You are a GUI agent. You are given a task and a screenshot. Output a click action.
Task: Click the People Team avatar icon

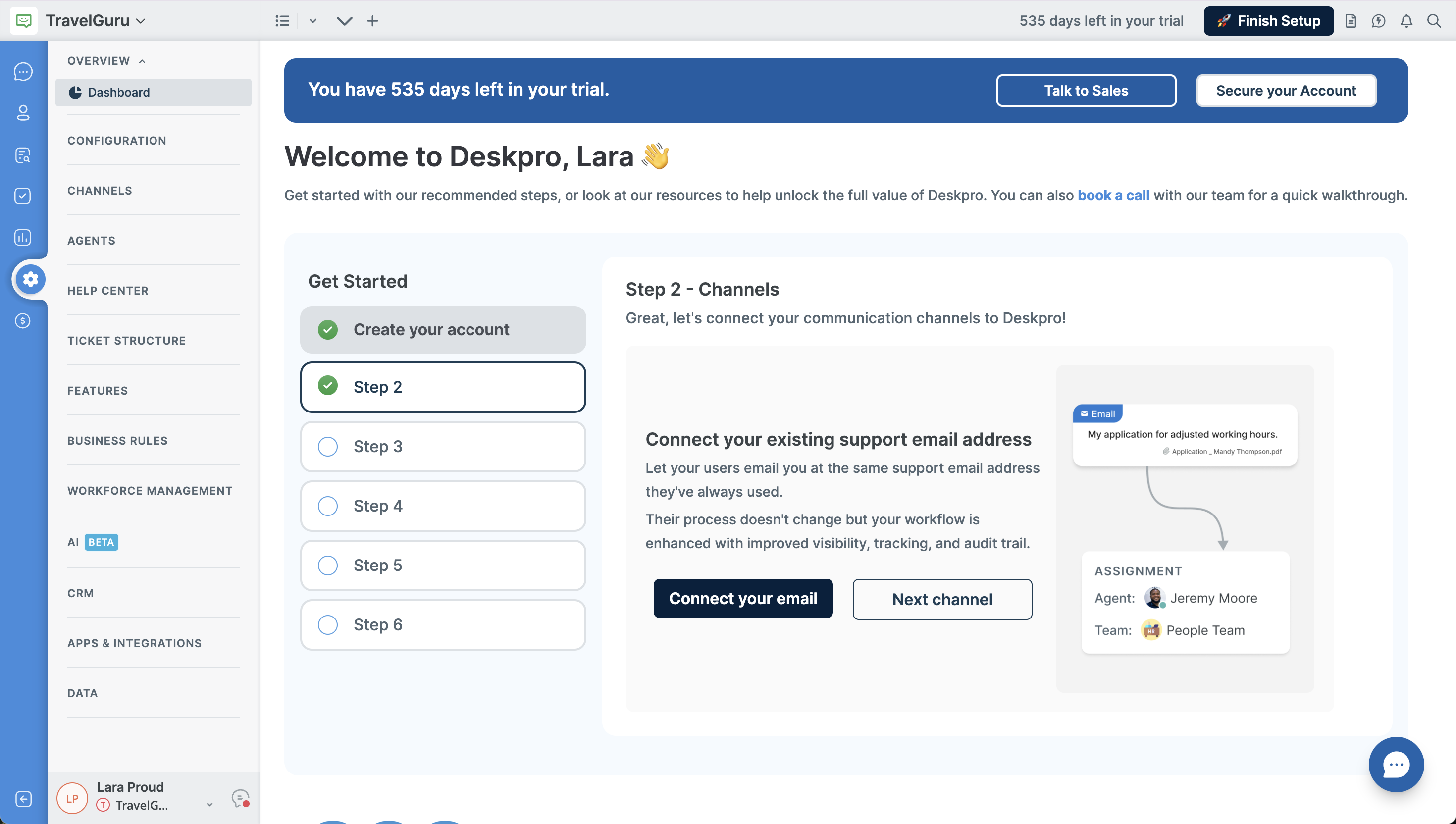click(x=1151, y=630)
